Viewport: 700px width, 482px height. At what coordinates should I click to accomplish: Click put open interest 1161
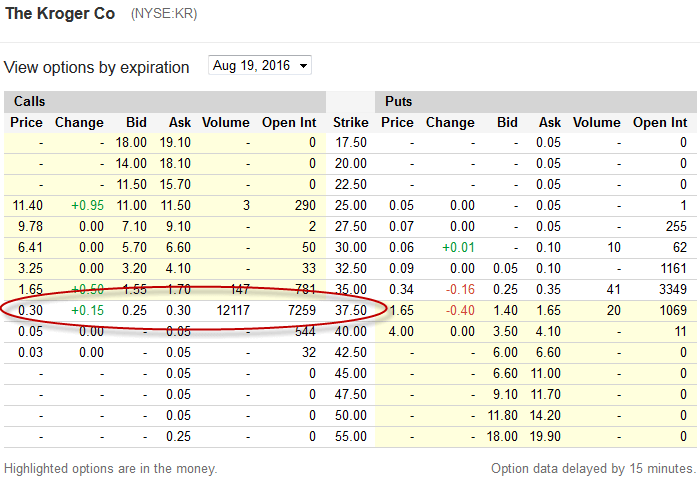(674, 268)
